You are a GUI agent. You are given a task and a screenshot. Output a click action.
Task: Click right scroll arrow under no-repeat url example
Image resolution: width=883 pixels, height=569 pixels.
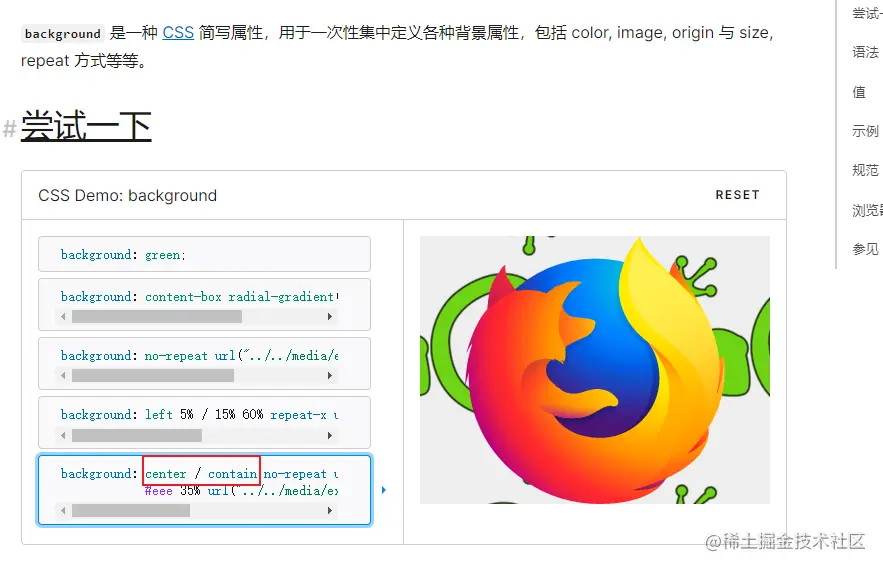coord(329,376)
